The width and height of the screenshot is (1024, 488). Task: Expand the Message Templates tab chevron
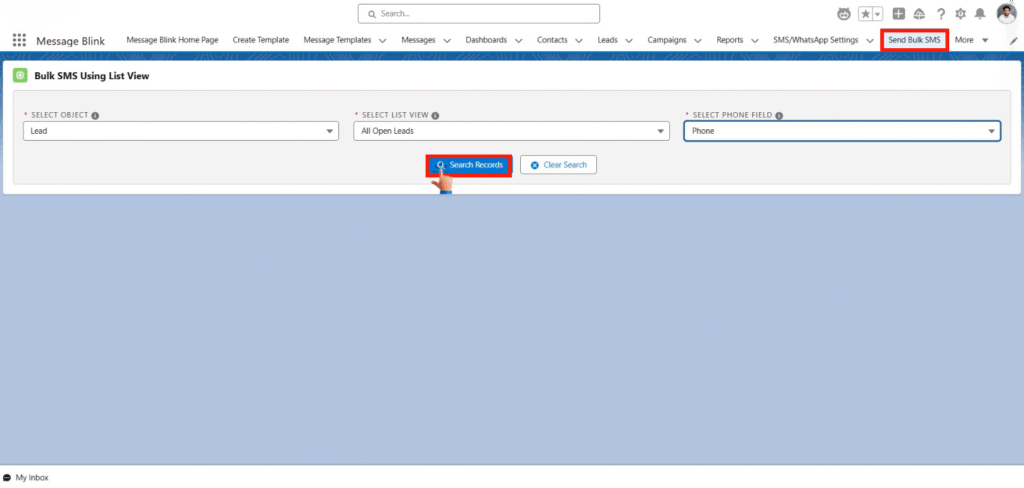[382, 41]
